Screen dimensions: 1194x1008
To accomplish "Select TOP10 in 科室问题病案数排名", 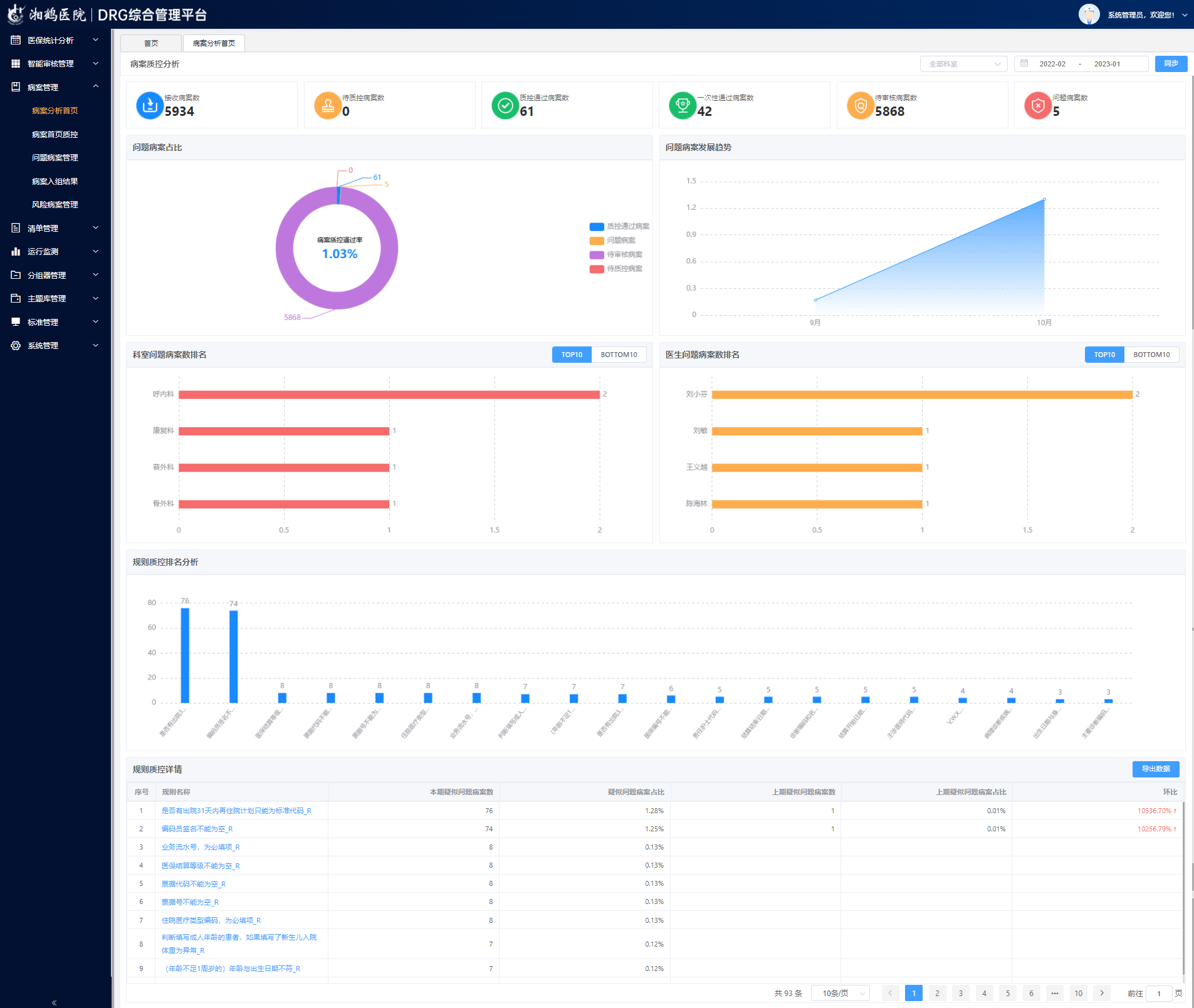I will click(x=572, y=355).
